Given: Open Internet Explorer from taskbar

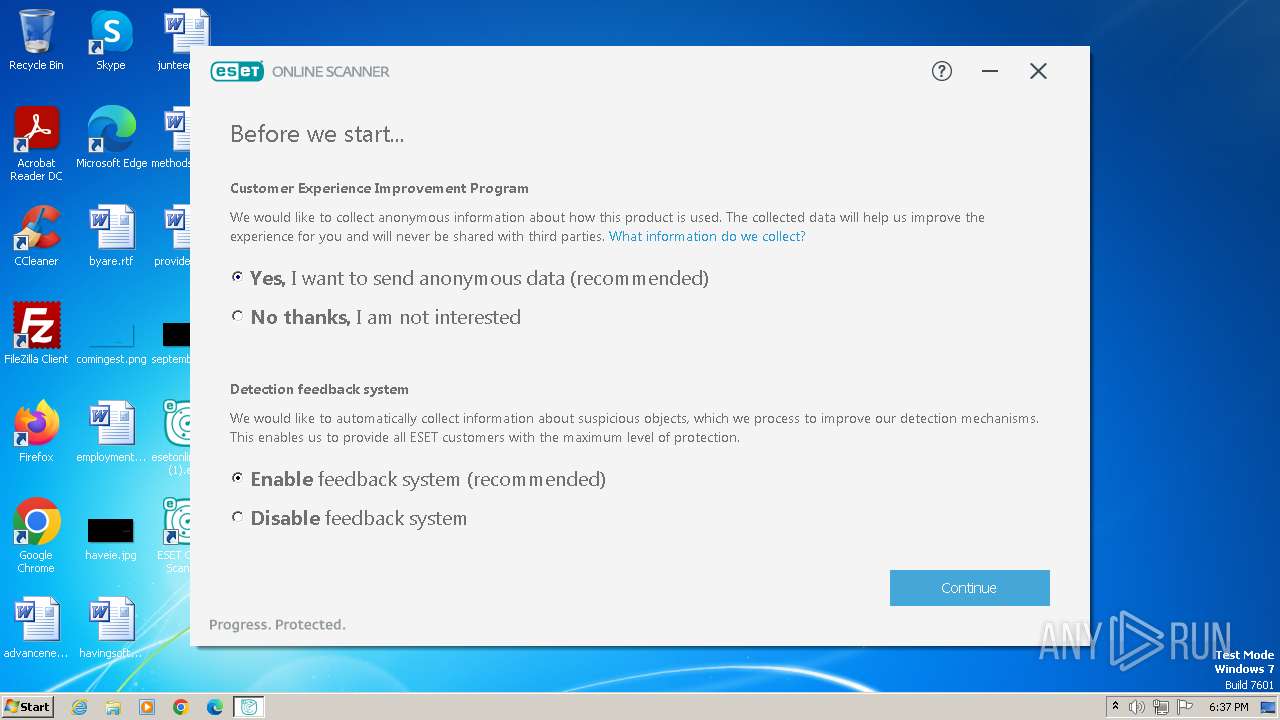Looking at the screenshot, I should tap(79, 707).
